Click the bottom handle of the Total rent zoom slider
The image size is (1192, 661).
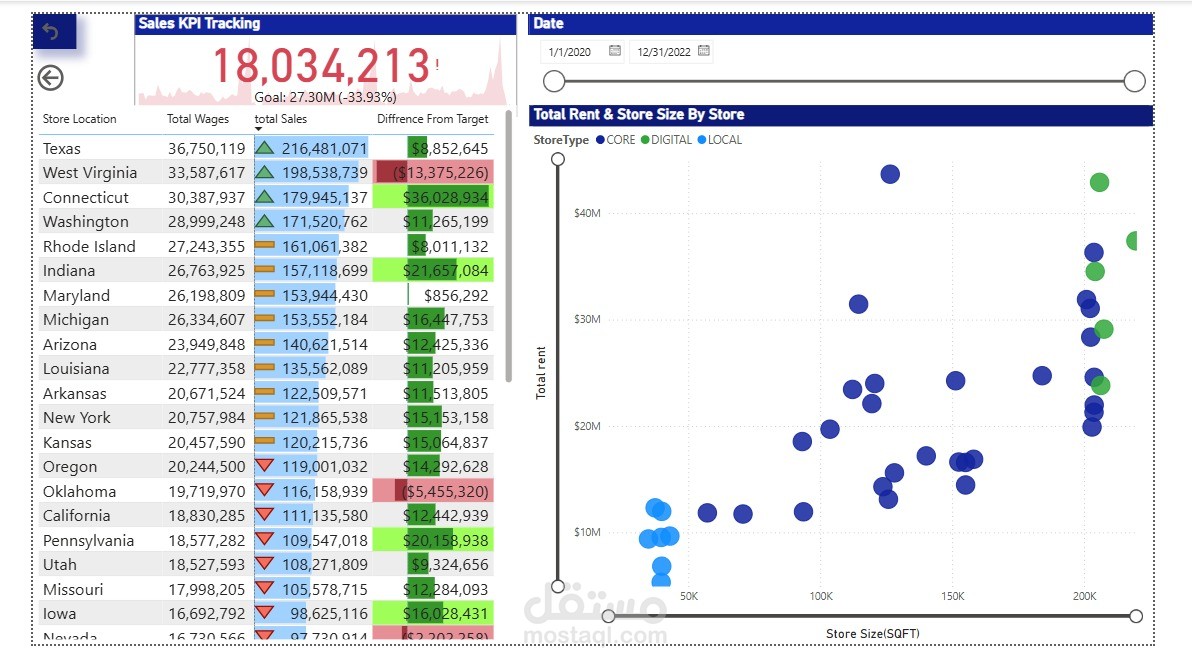coord(558,586)
